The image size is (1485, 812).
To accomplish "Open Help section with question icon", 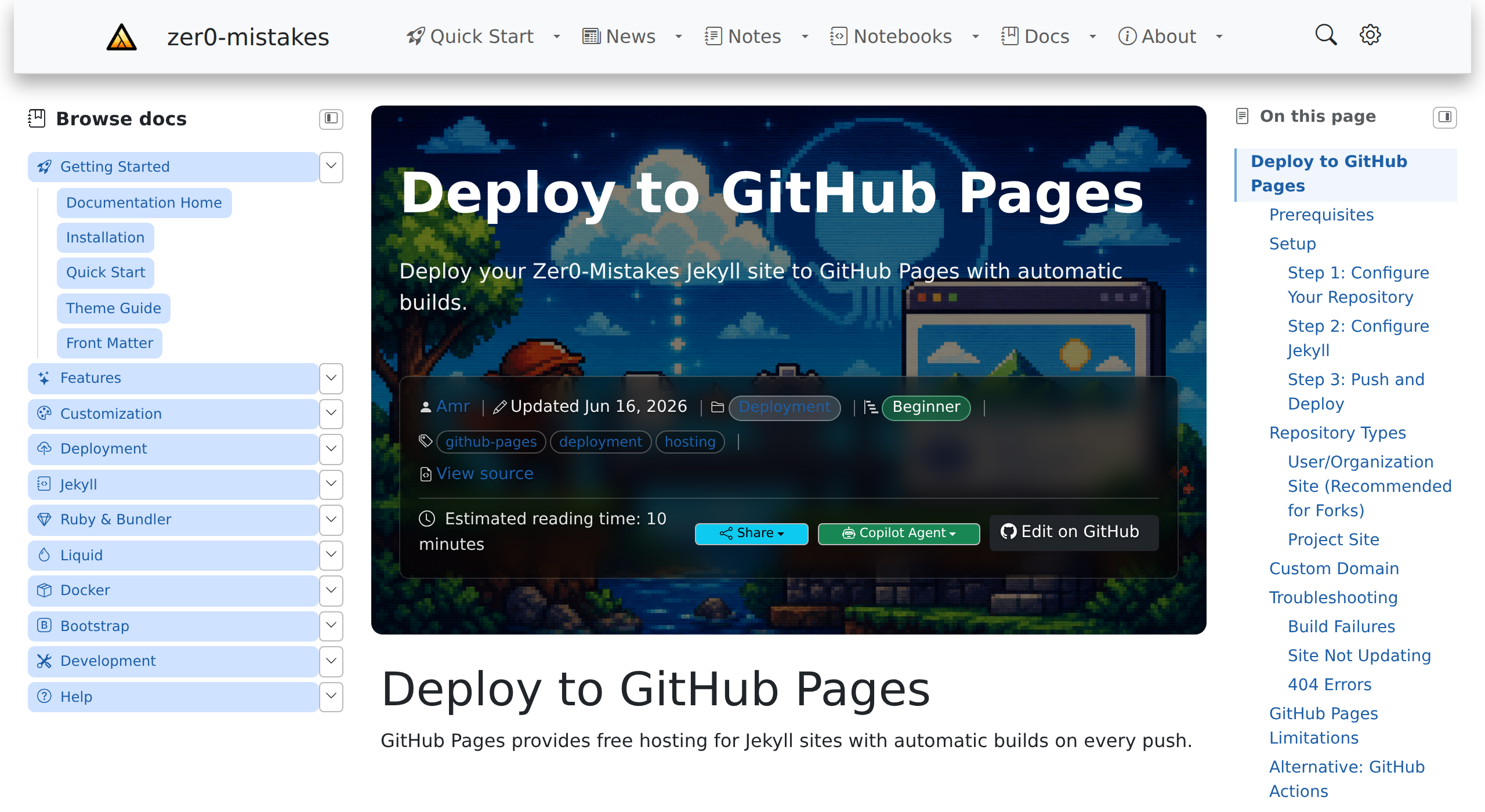I will coord(173,697).
